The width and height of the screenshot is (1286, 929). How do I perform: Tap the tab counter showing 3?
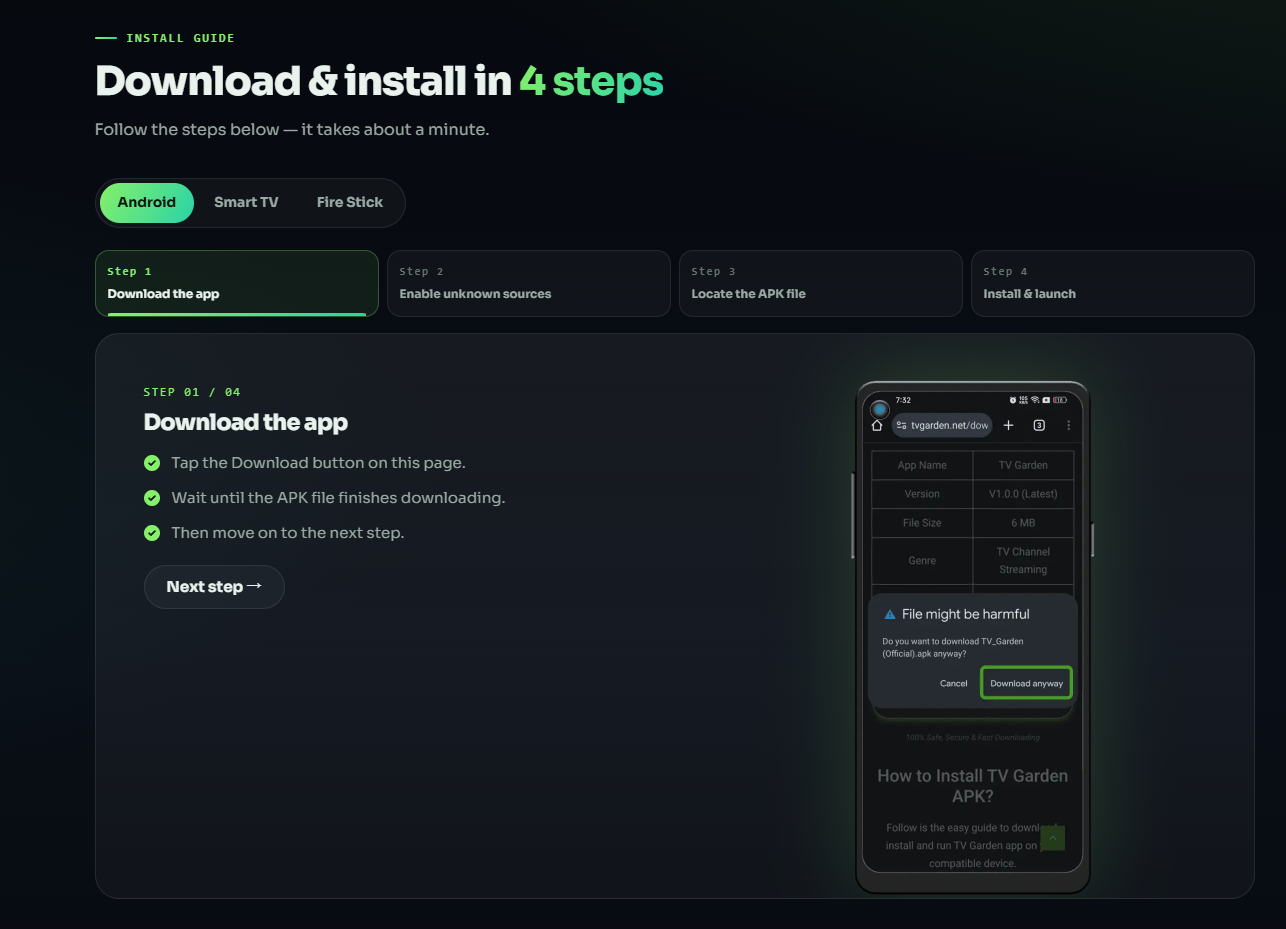pyautogui.click(x=1039, y=425)
